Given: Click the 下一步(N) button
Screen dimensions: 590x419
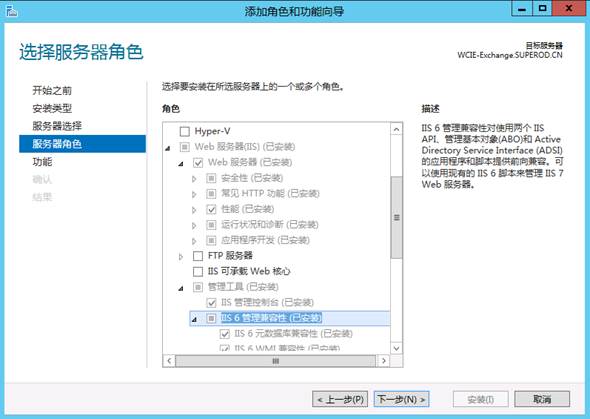Looking at the screenshot, I should coord(401,399).
